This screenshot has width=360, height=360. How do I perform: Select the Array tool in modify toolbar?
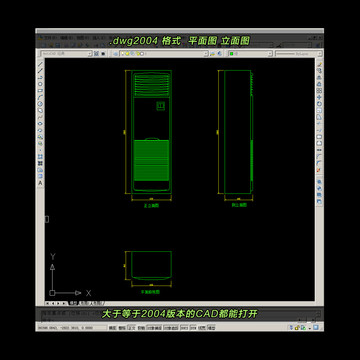pyautogui.click(x=319, y=91)
